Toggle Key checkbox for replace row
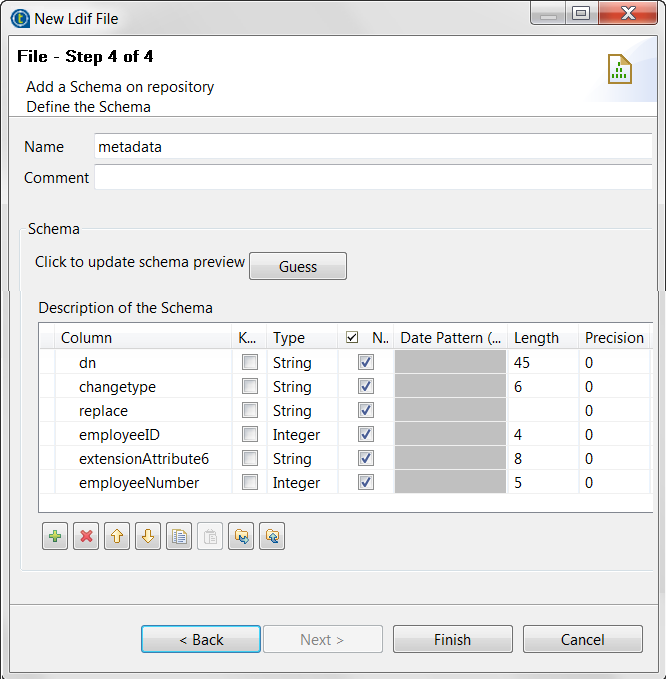This screenshot has height=679, width=666. coord(250,410)
